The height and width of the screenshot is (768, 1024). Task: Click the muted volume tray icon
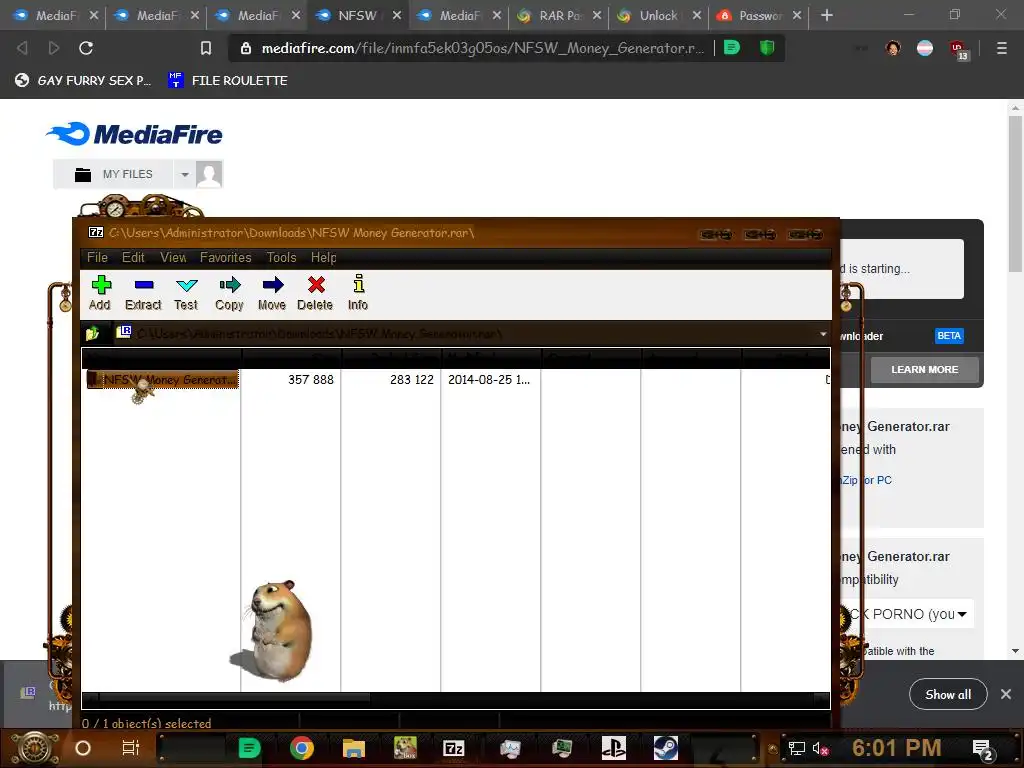coord(820,748)
